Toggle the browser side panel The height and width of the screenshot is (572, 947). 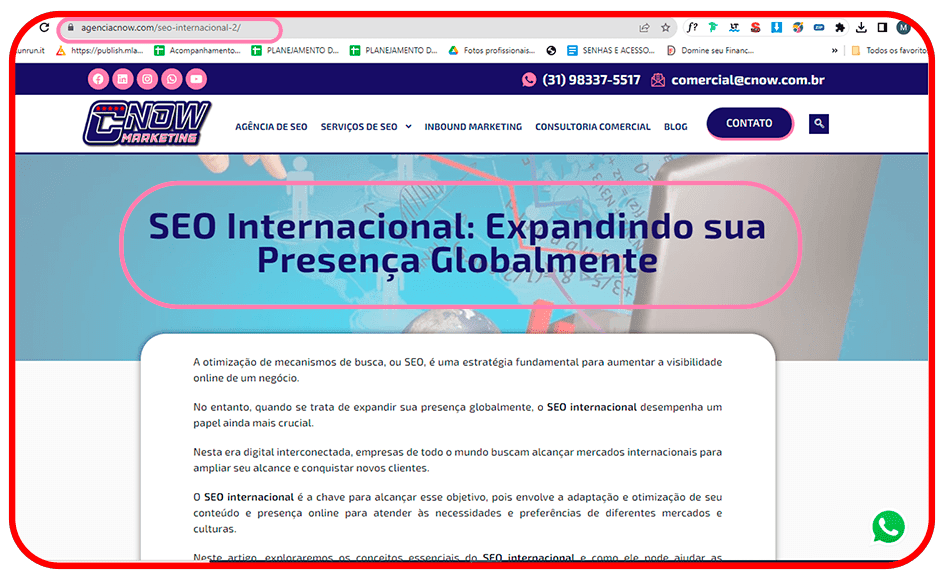pyautogui.click(x=882, y=27)
